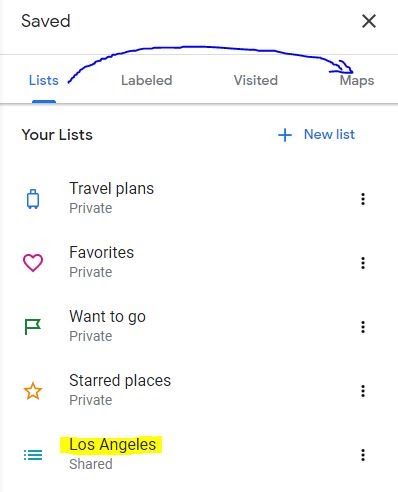Click the green flag Want to go icon
Screen dimensions: 398x492
(33, 327)
